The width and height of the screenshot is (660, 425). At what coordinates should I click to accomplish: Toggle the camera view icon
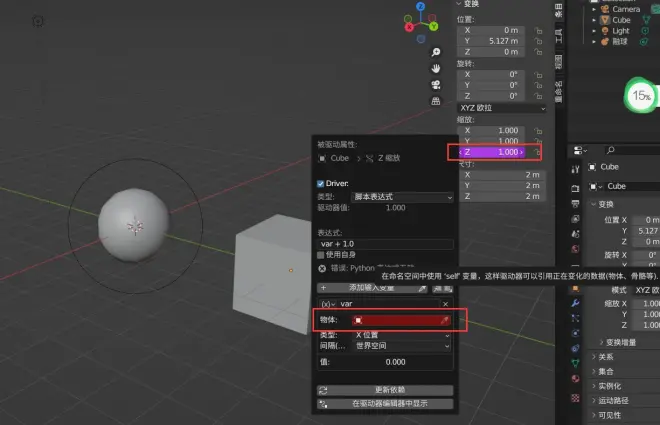tap(436, 85)
